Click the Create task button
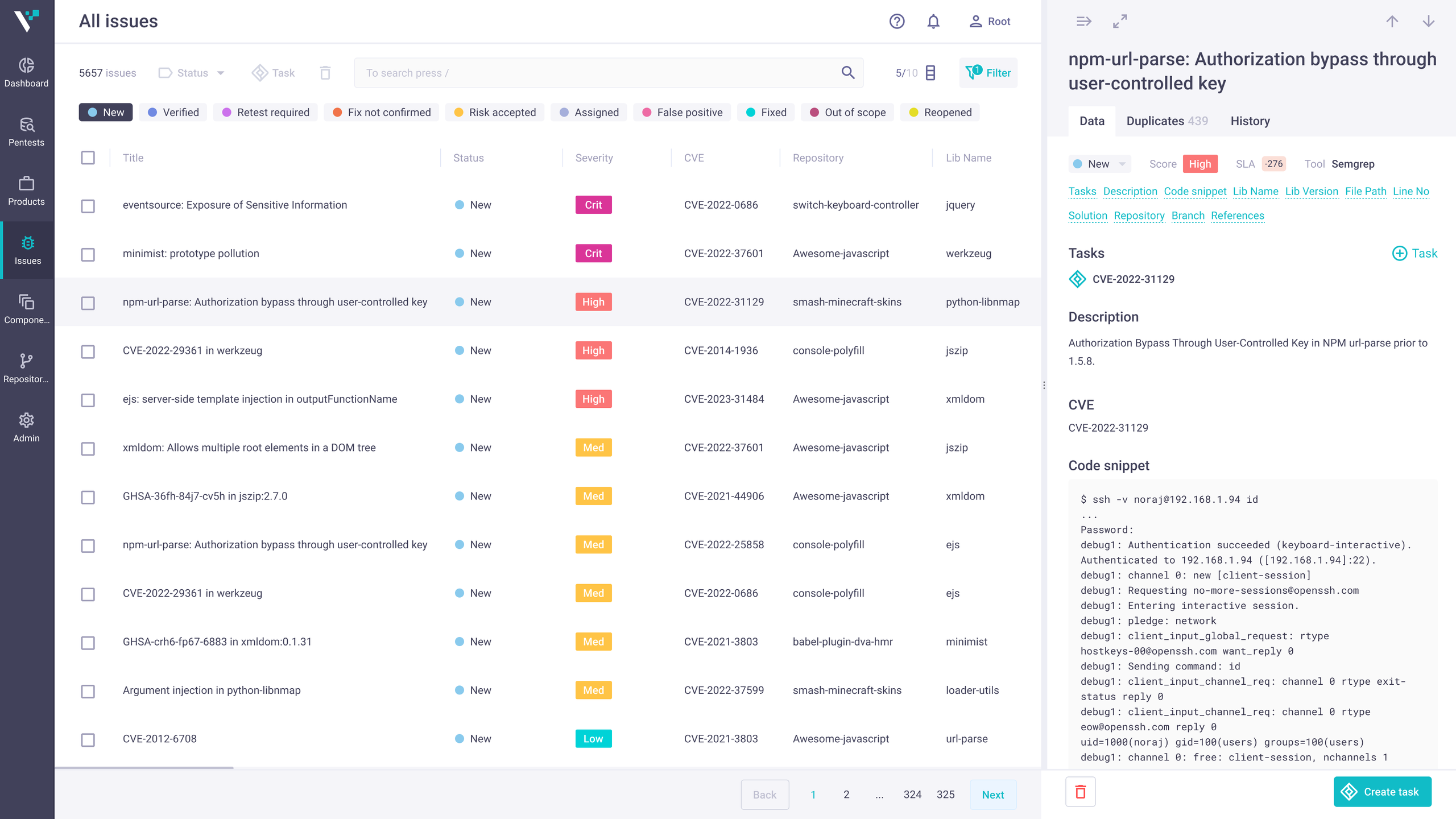 1381,792
